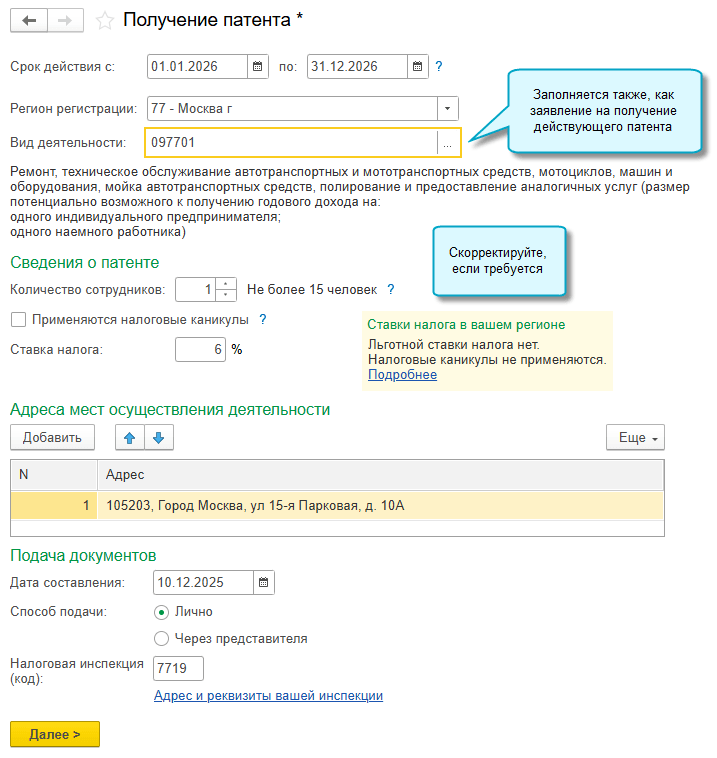Image resolution: width=717 pixels, height=758 pixels.
Task: Mark form as favorite with star icon
Action: pos(103,20)
